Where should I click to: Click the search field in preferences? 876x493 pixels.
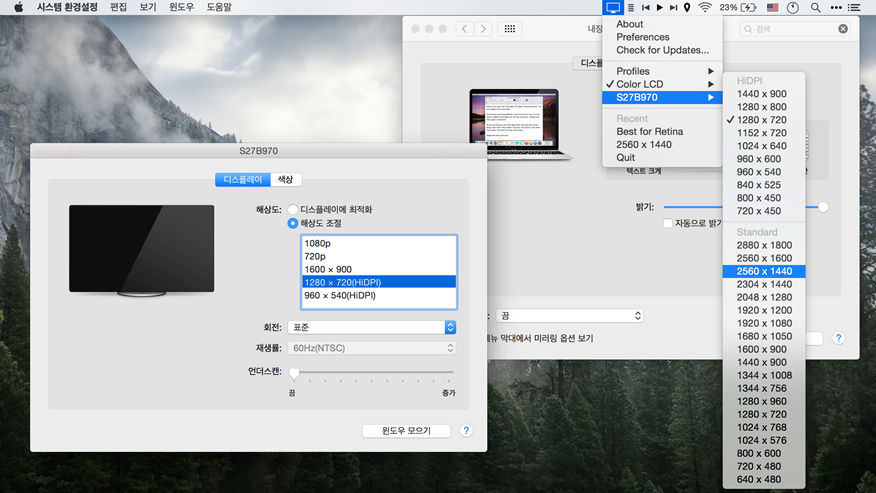coord(794,29)
